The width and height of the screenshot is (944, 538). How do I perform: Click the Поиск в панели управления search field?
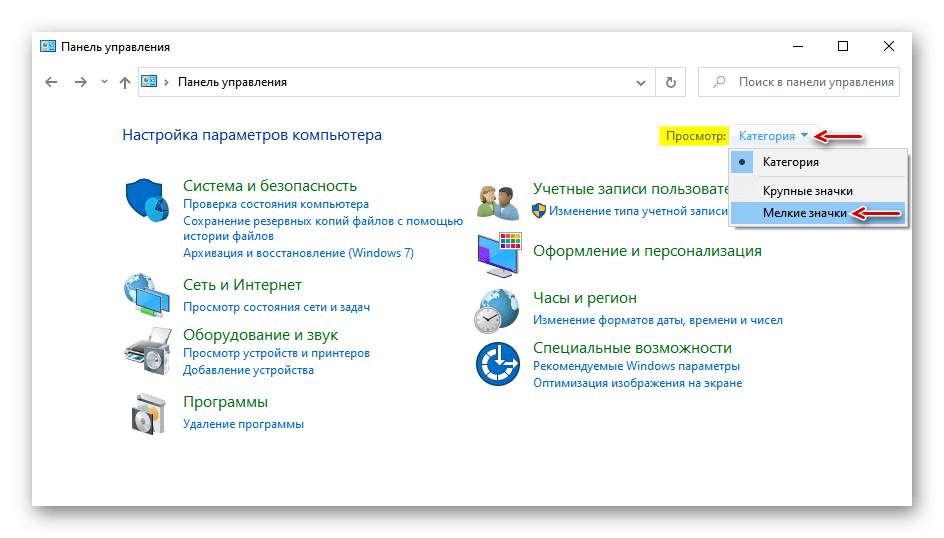pyautogui.click(x=799, y=82)
